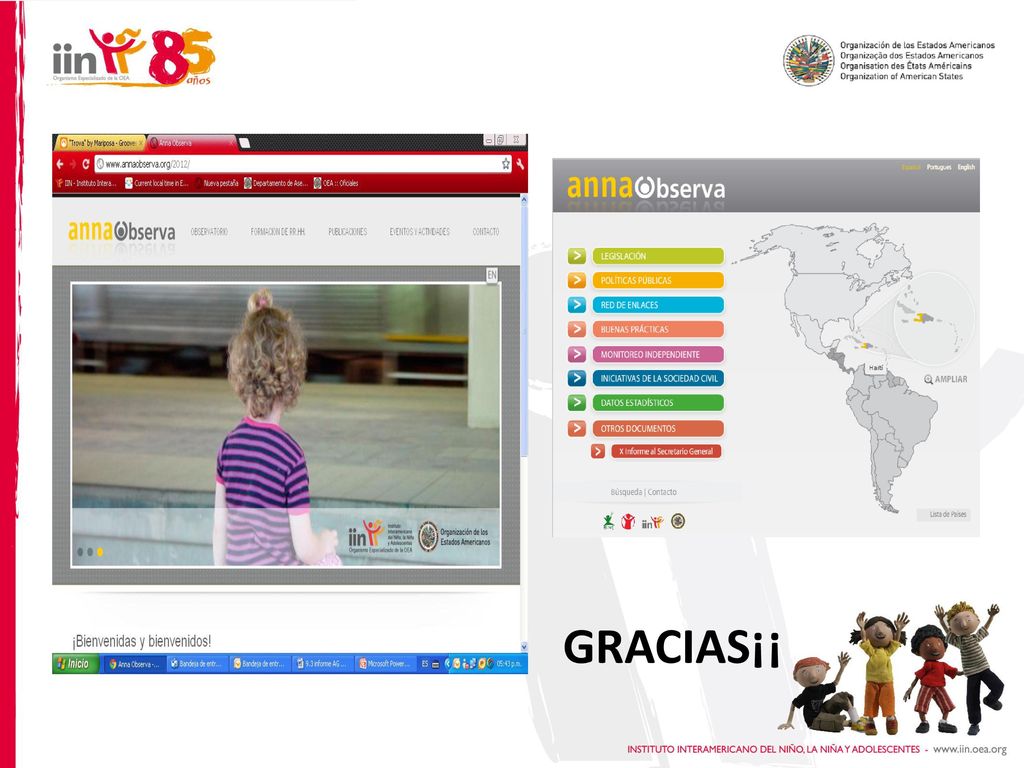This screenshot has width=1024, height=768.
Task: Select the yellow third slideshow dot
Action: [100, 552]
